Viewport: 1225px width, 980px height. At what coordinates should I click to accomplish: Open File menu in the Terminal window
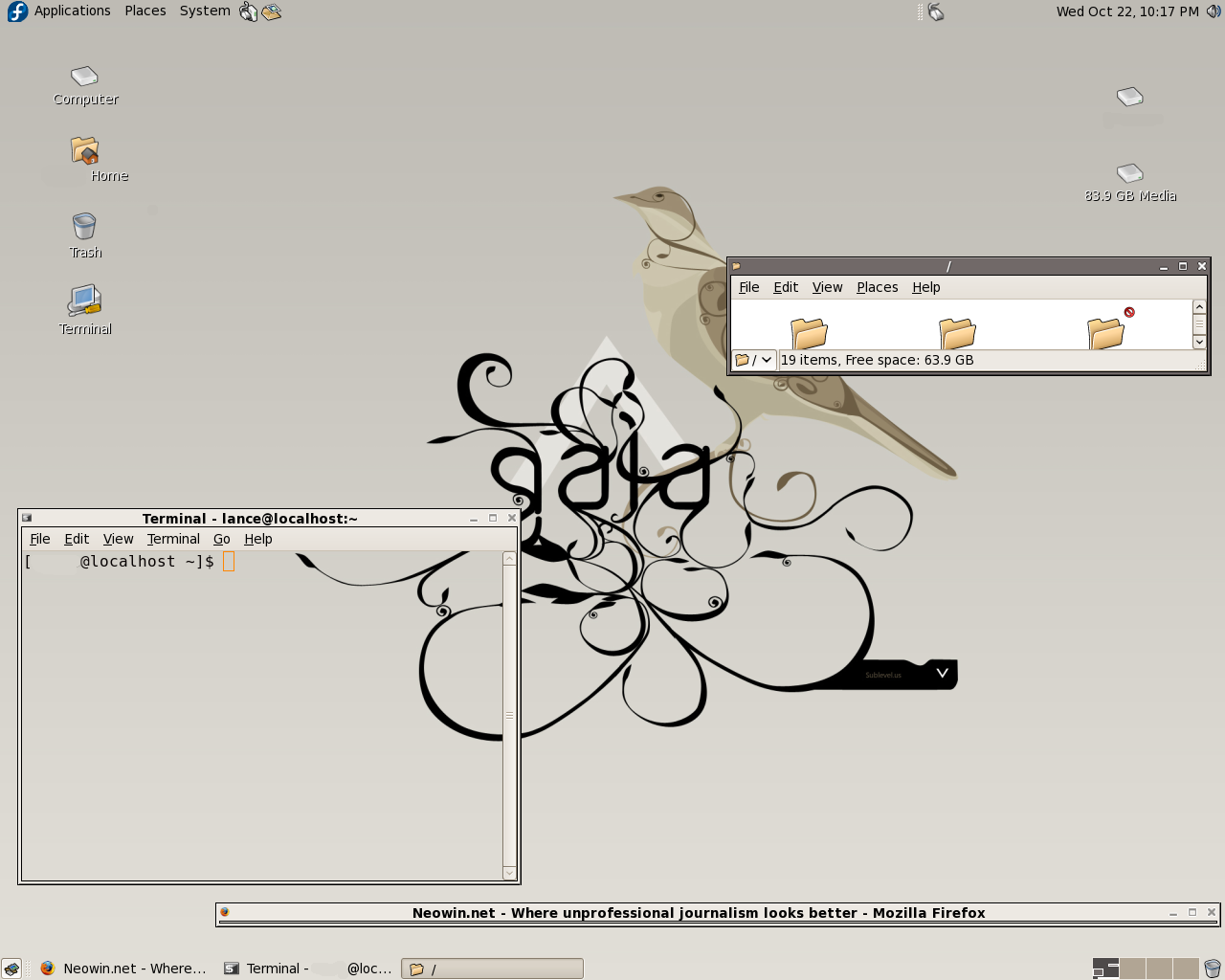click(x=40, y=539)
